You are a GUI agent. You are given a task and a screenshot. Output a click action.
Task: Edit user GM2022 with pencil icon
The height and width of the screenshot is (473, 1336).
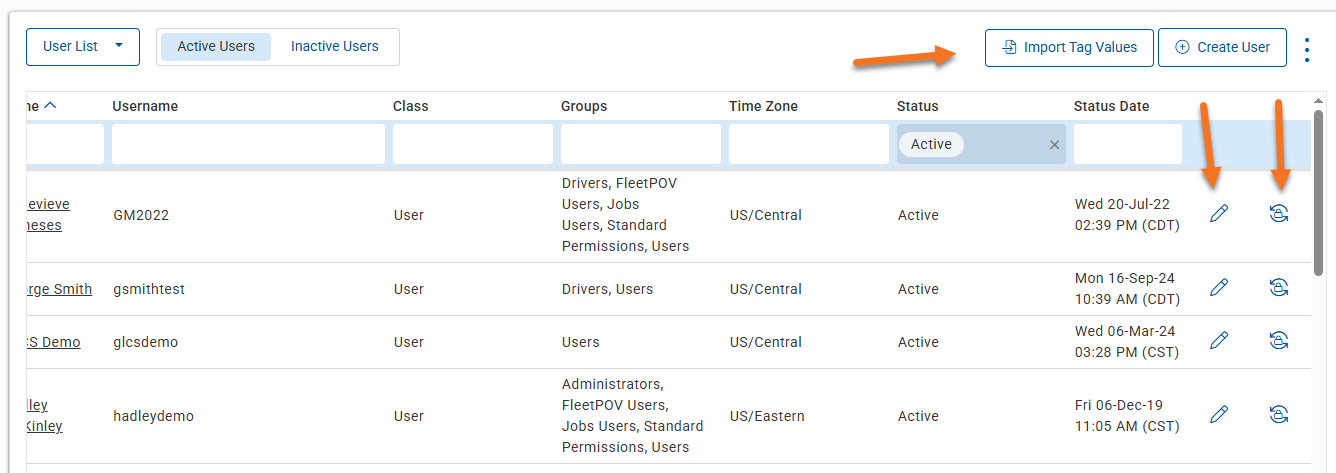coord(1218,213)
